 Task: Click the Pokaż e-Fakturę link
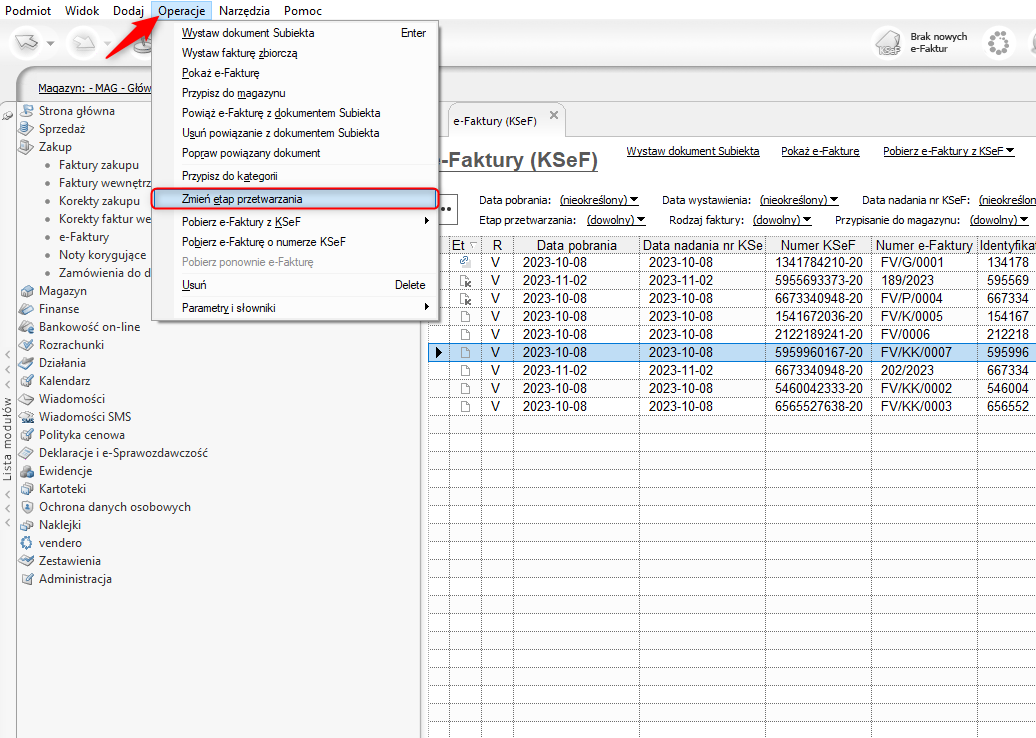click(820, 151)
